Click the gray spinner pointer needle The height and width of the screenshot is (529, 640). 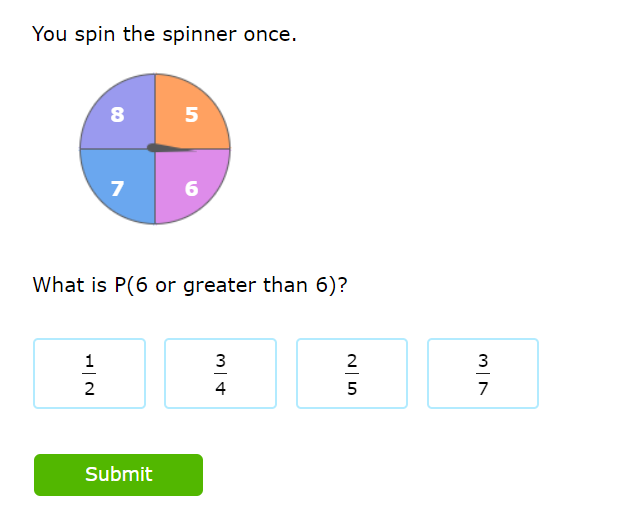tap(168, 149)
